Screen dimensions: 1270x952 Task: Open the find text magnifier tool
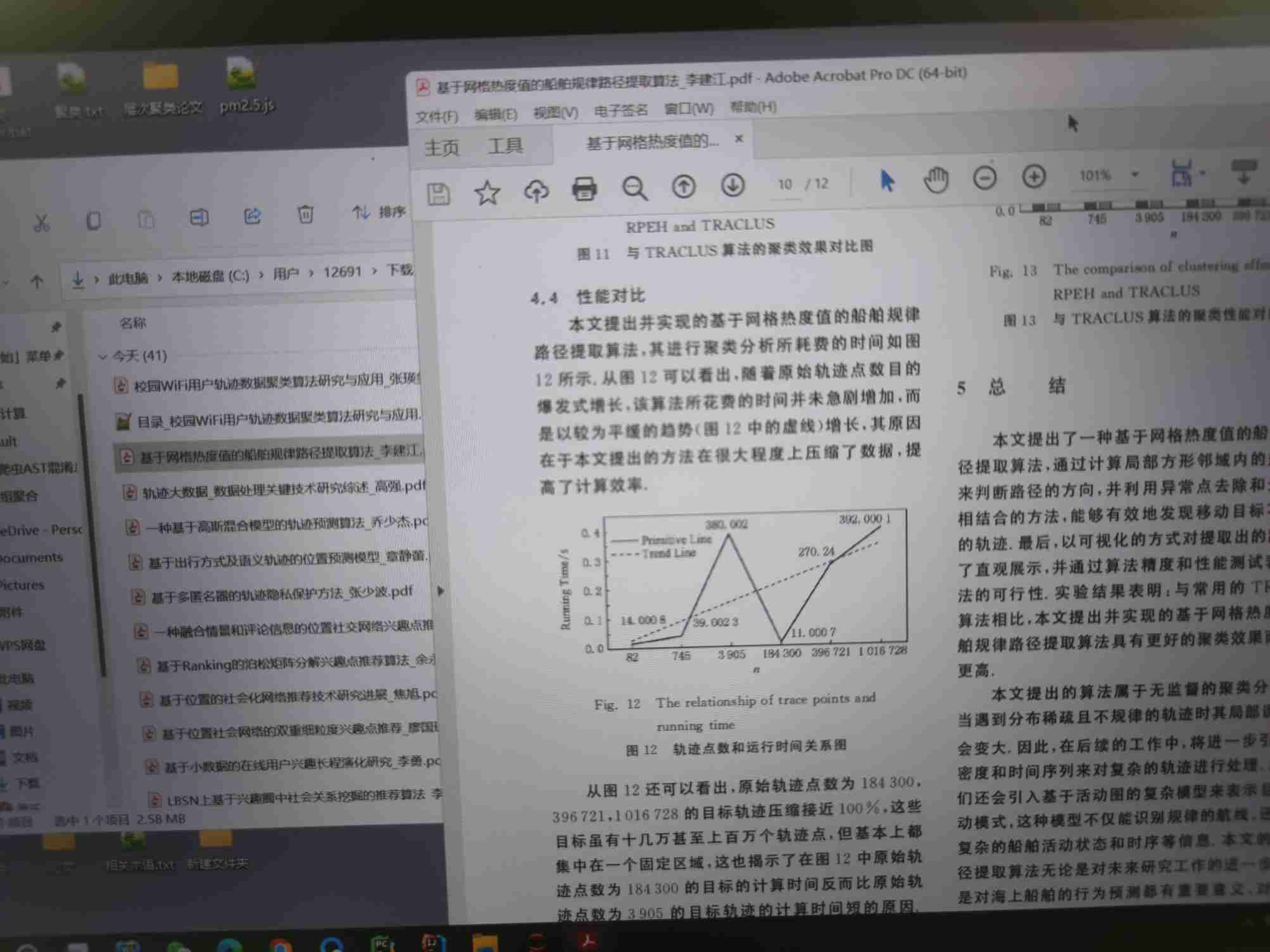click(x=634, y=188)
